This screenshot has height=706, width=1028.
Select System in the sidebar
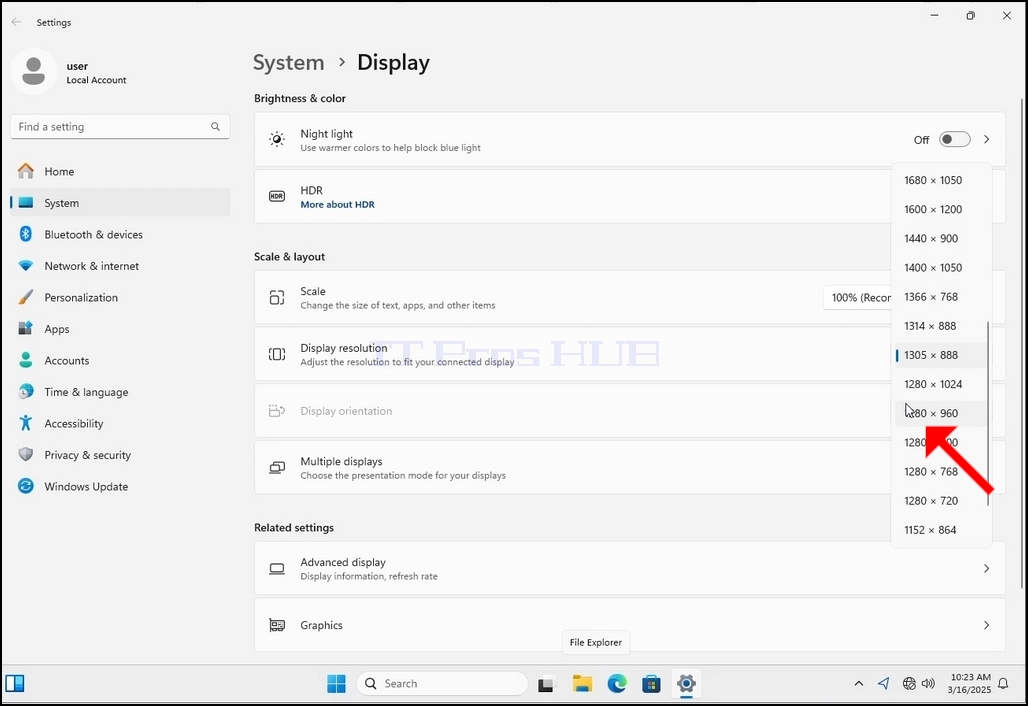120,203
